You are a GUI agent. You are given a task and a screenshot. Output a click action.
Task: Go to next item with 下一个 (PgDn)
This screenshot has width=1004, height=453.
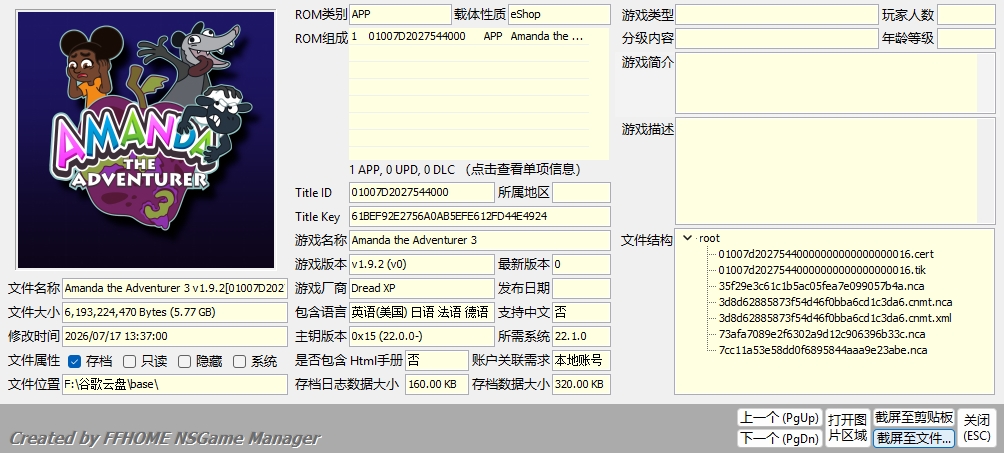click(779, 439)
